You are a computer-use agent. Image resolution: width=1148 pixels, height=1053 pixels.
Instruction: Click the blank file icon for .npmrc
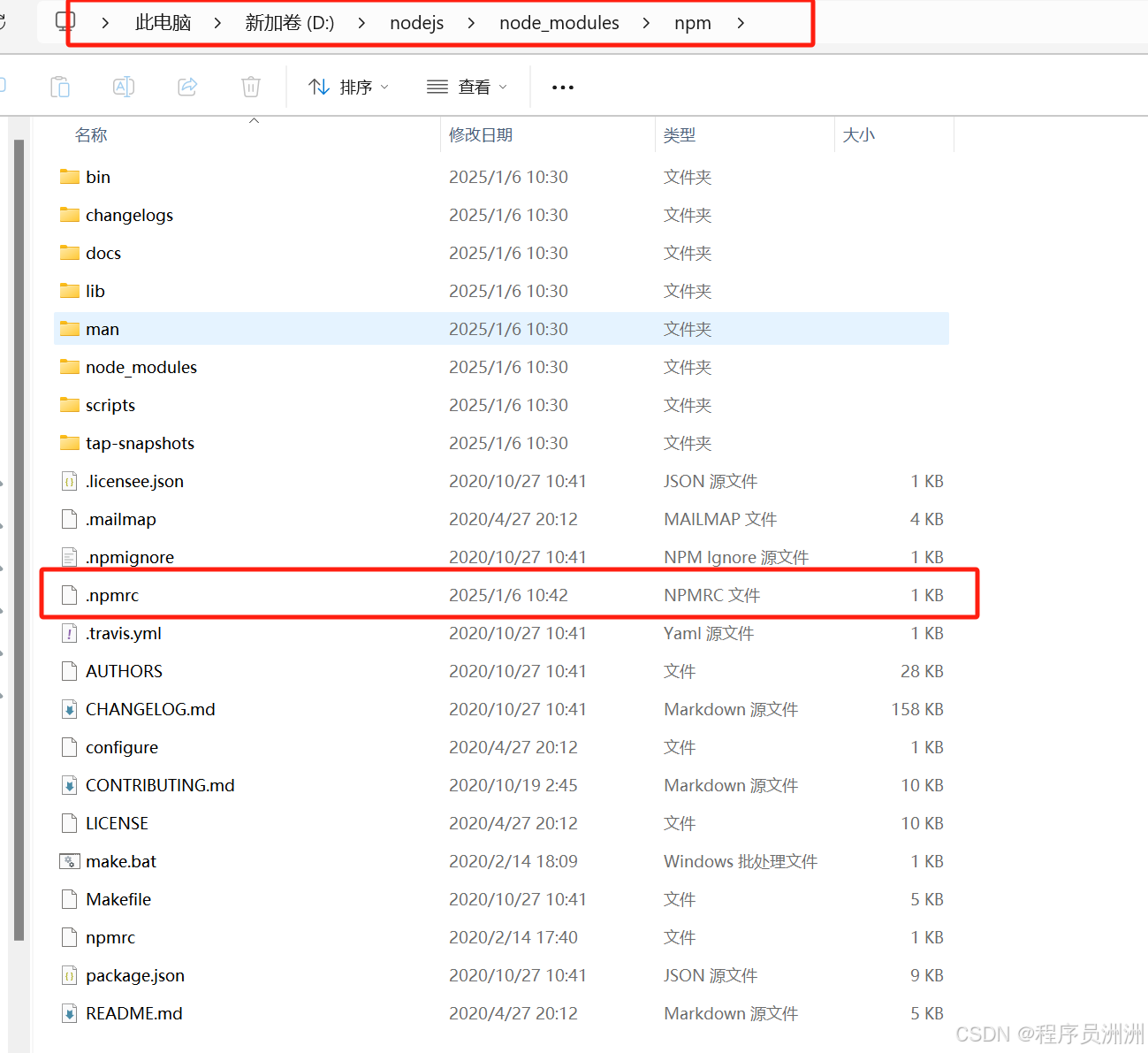pos(69,595)
